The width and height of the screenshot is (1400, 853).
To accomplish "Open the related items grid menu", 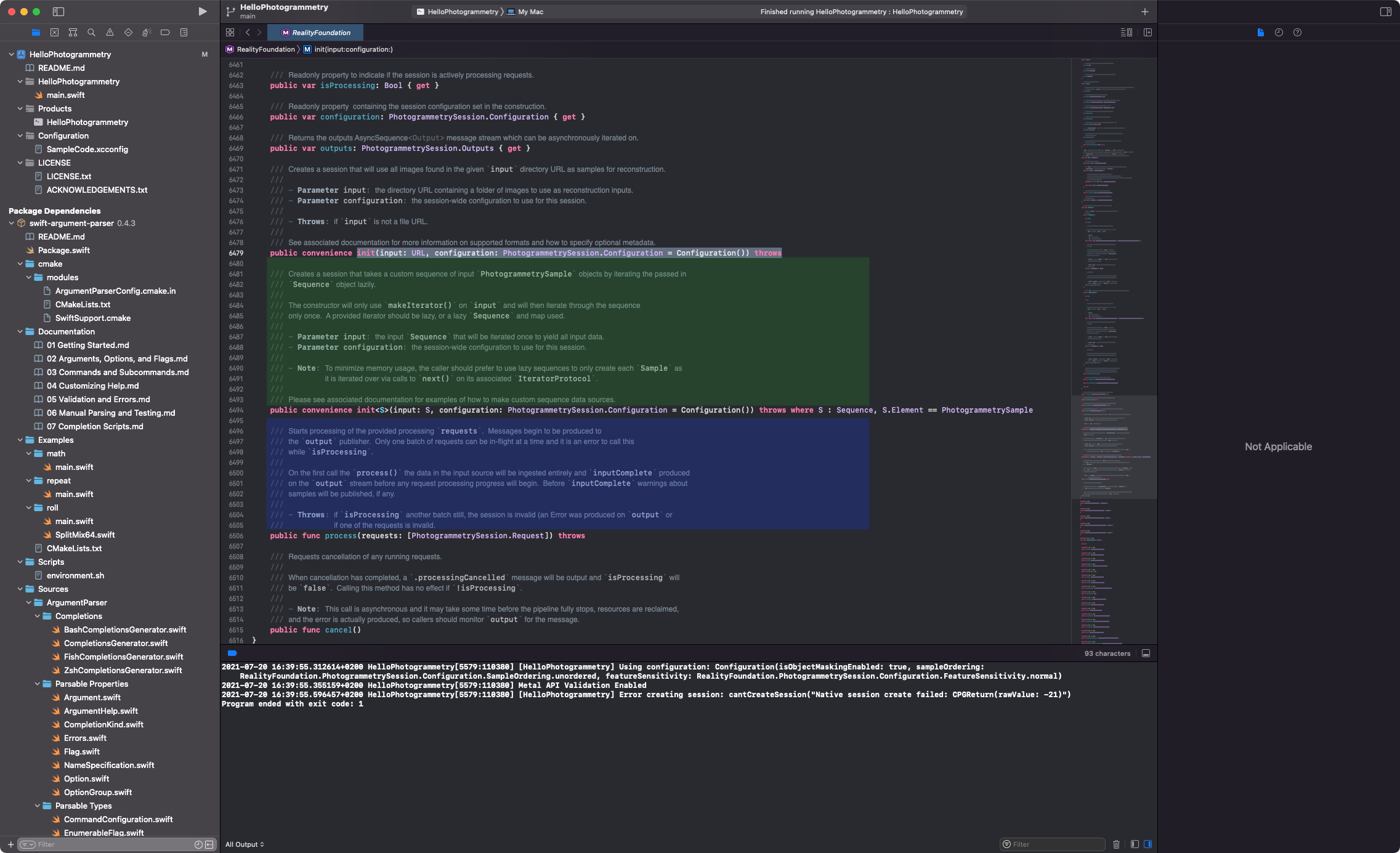I will (x=230, y=32).
